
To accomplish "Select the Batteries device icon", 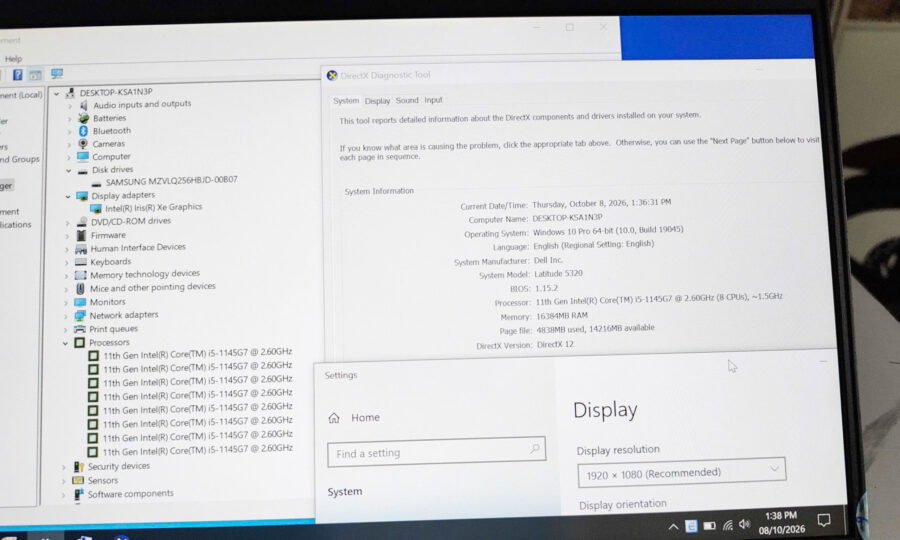I will click(x=84, y=118).
